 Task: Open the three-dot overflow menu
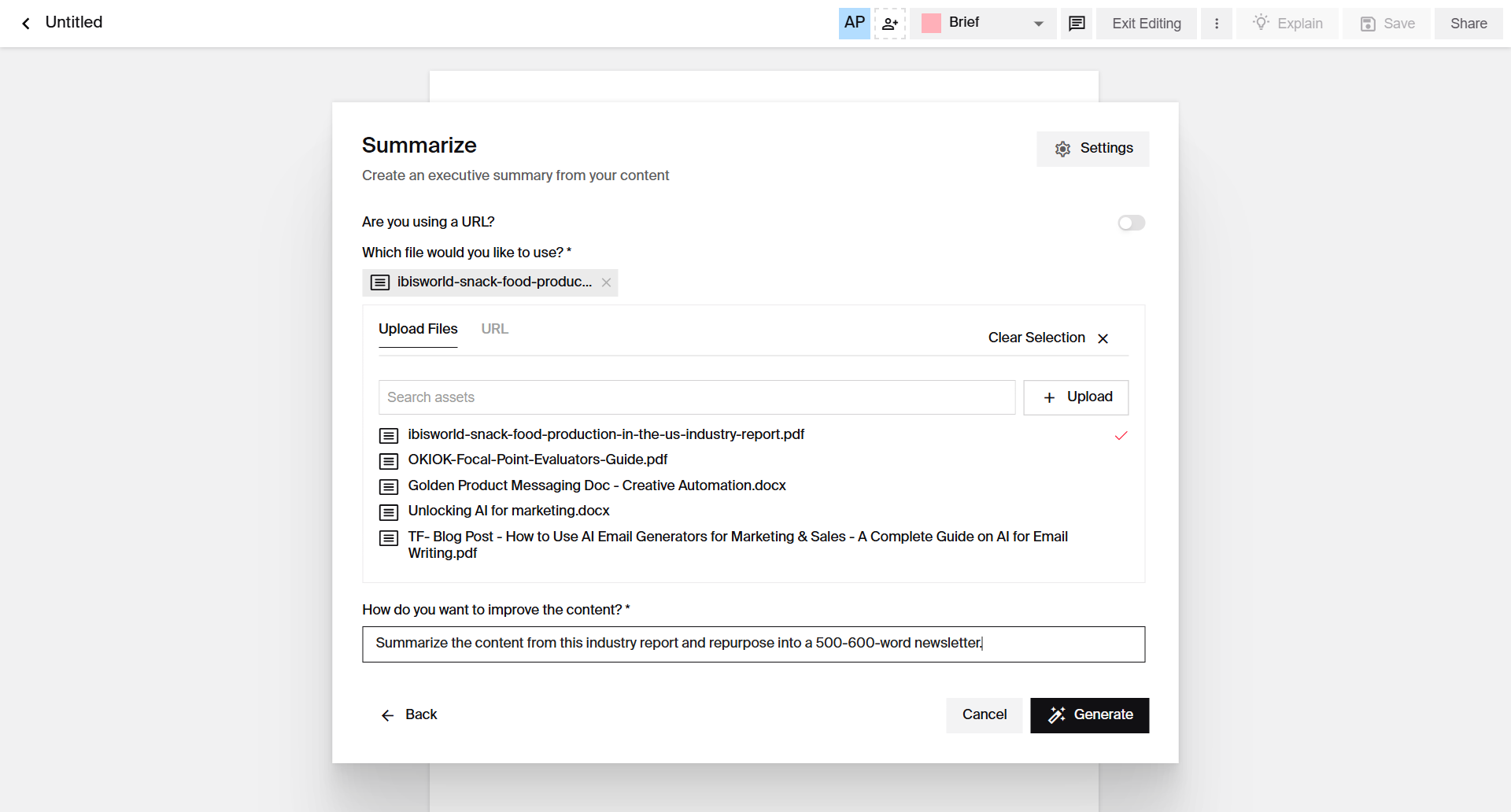[1217, 24]
